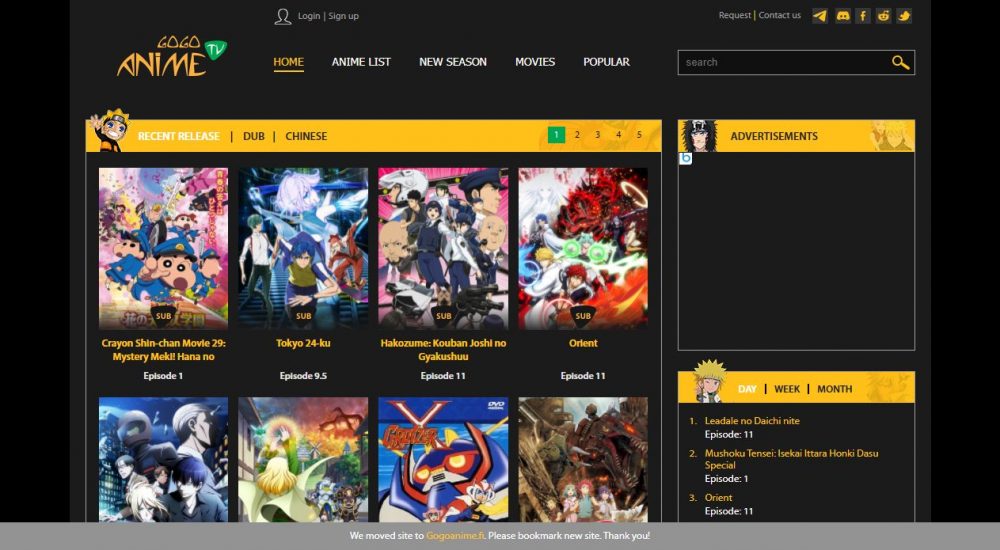This screenshot has height=550, width=1000.
Task: Switch to the MONTH popularity tab
Action: point(834,389)
